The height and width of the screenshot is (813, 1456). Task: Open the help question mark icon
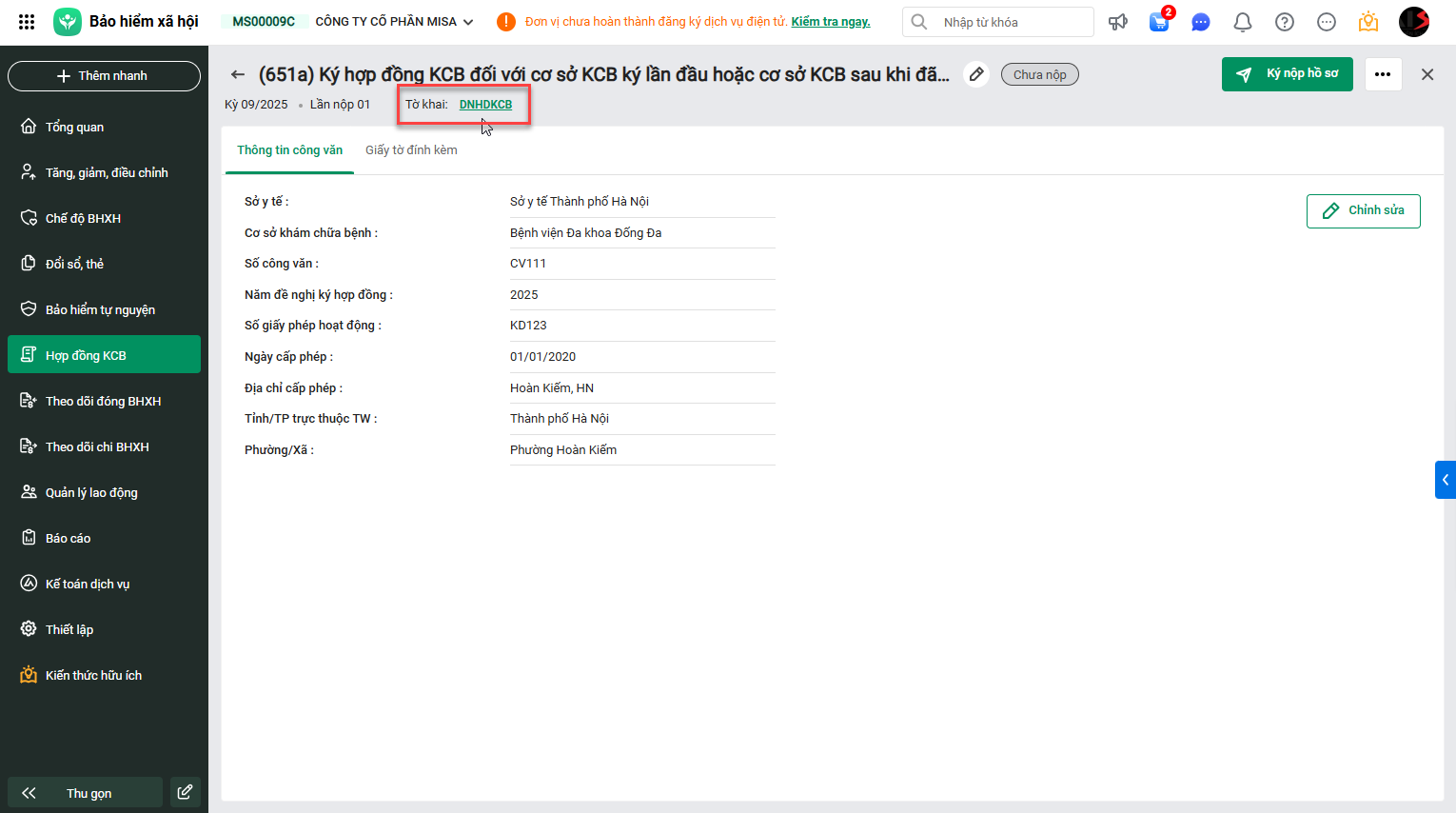[1285, 22]
